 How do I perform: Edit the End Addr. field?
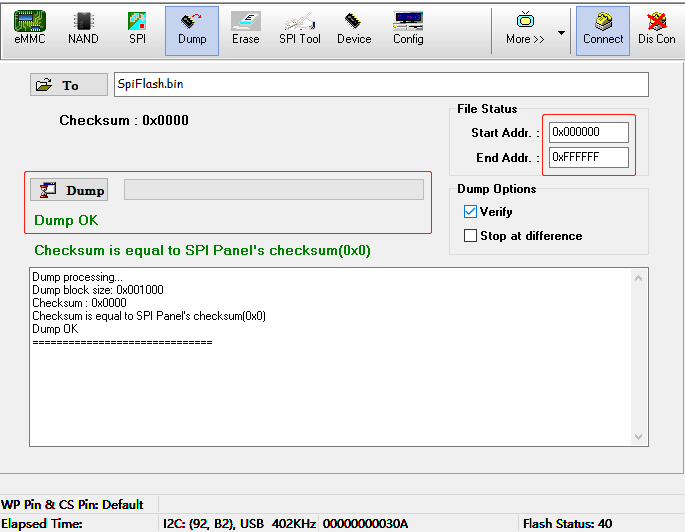(589, 157)
